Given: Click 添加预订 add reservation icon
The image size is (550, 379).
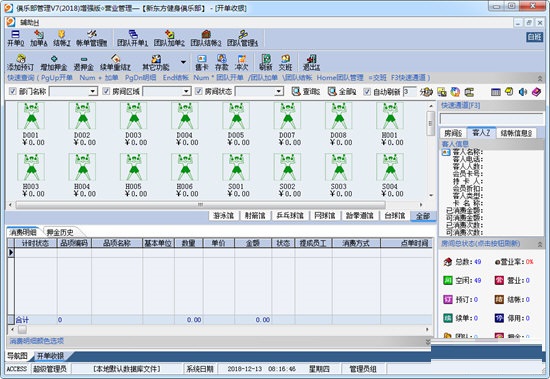Looking at the screenshot, I should pos(21,63).
